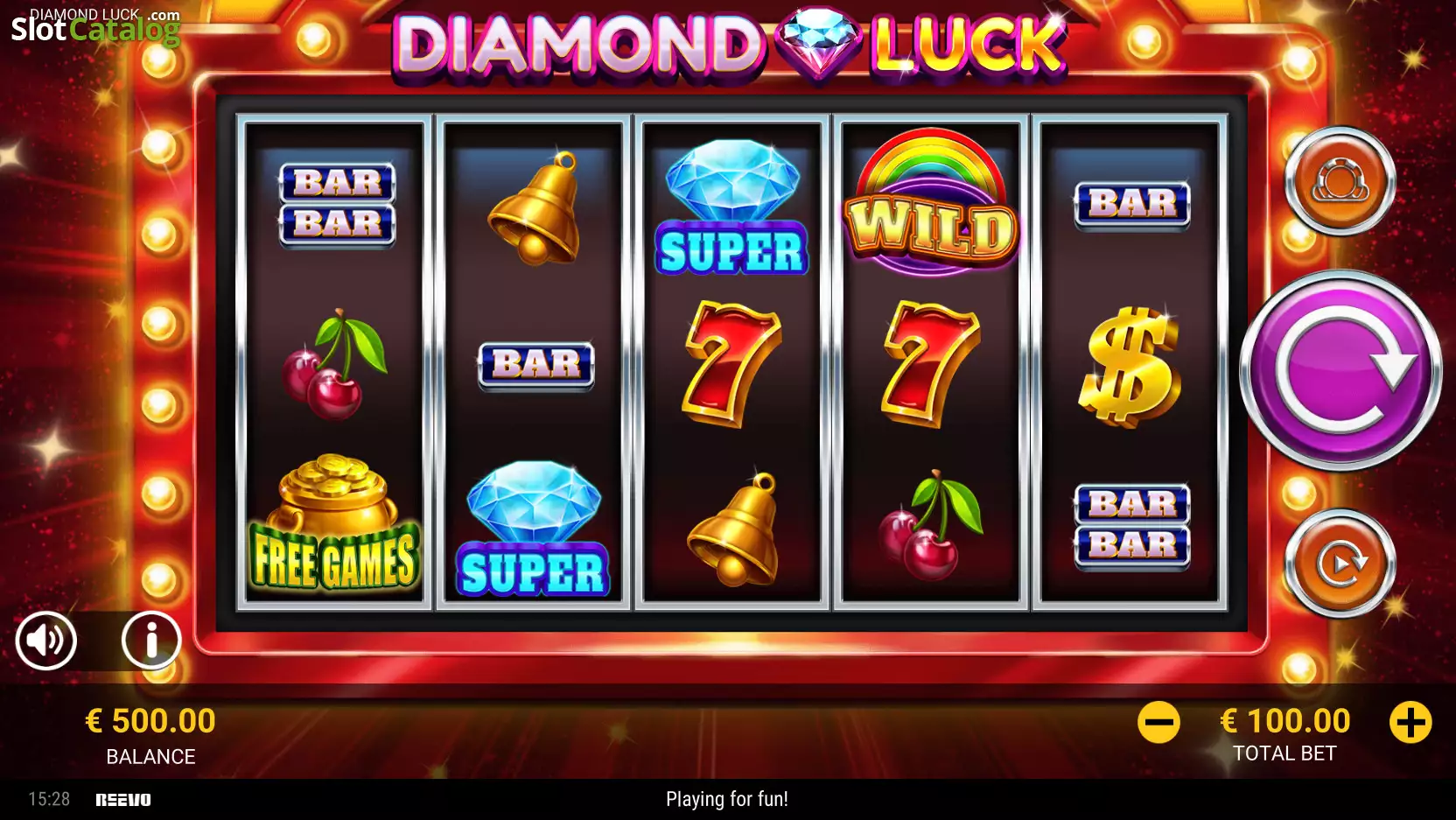The image size is (1456, 820).
Task: Open autoplay with orange circular arrow button
Action: coord(1340,564)
